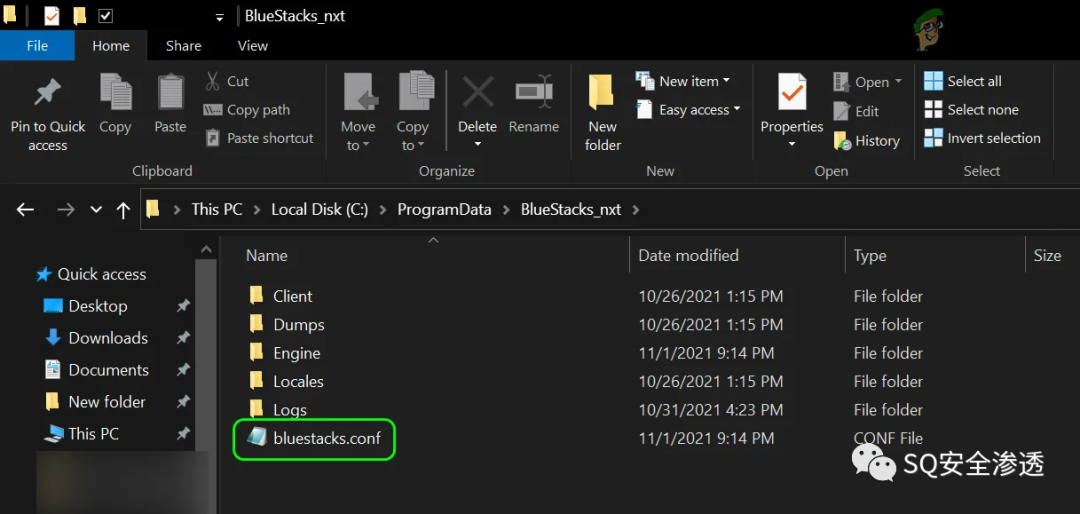1080x514 pixels.
Task: Click the Cut scissors button
Action: tap(227, 81)
